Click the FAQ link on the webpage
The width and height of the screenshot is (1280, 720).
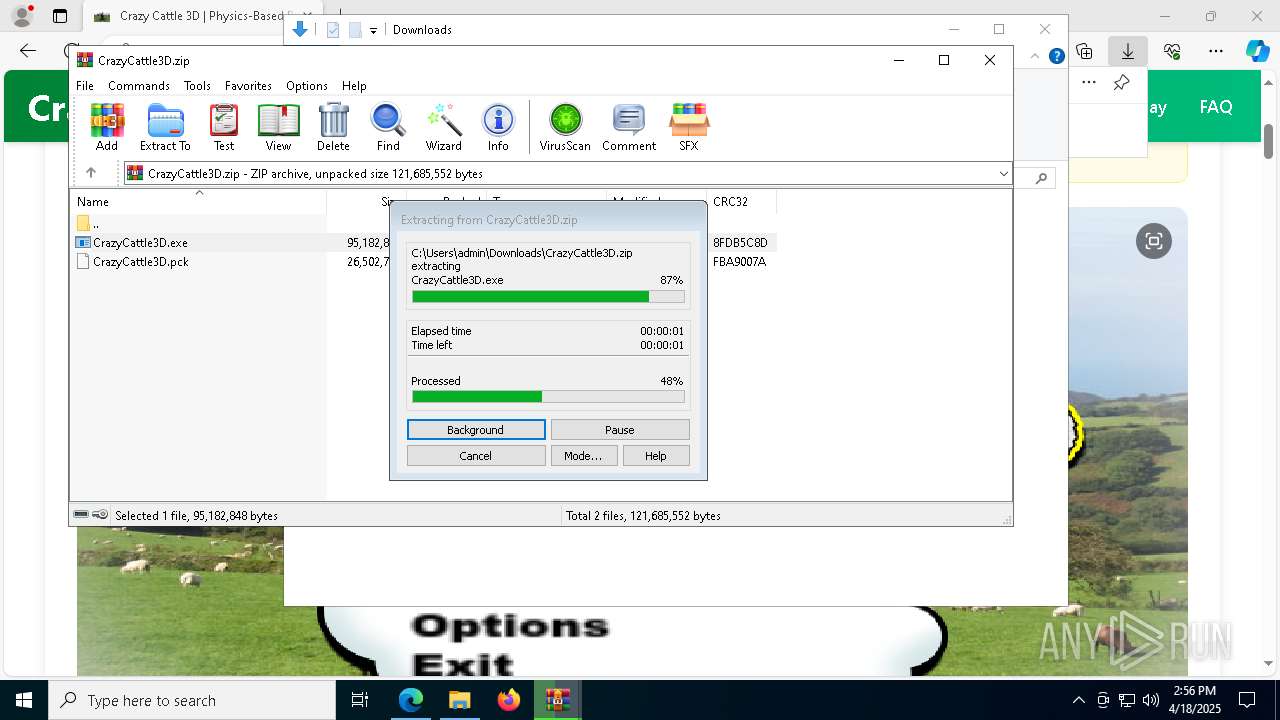[1216, 107]
